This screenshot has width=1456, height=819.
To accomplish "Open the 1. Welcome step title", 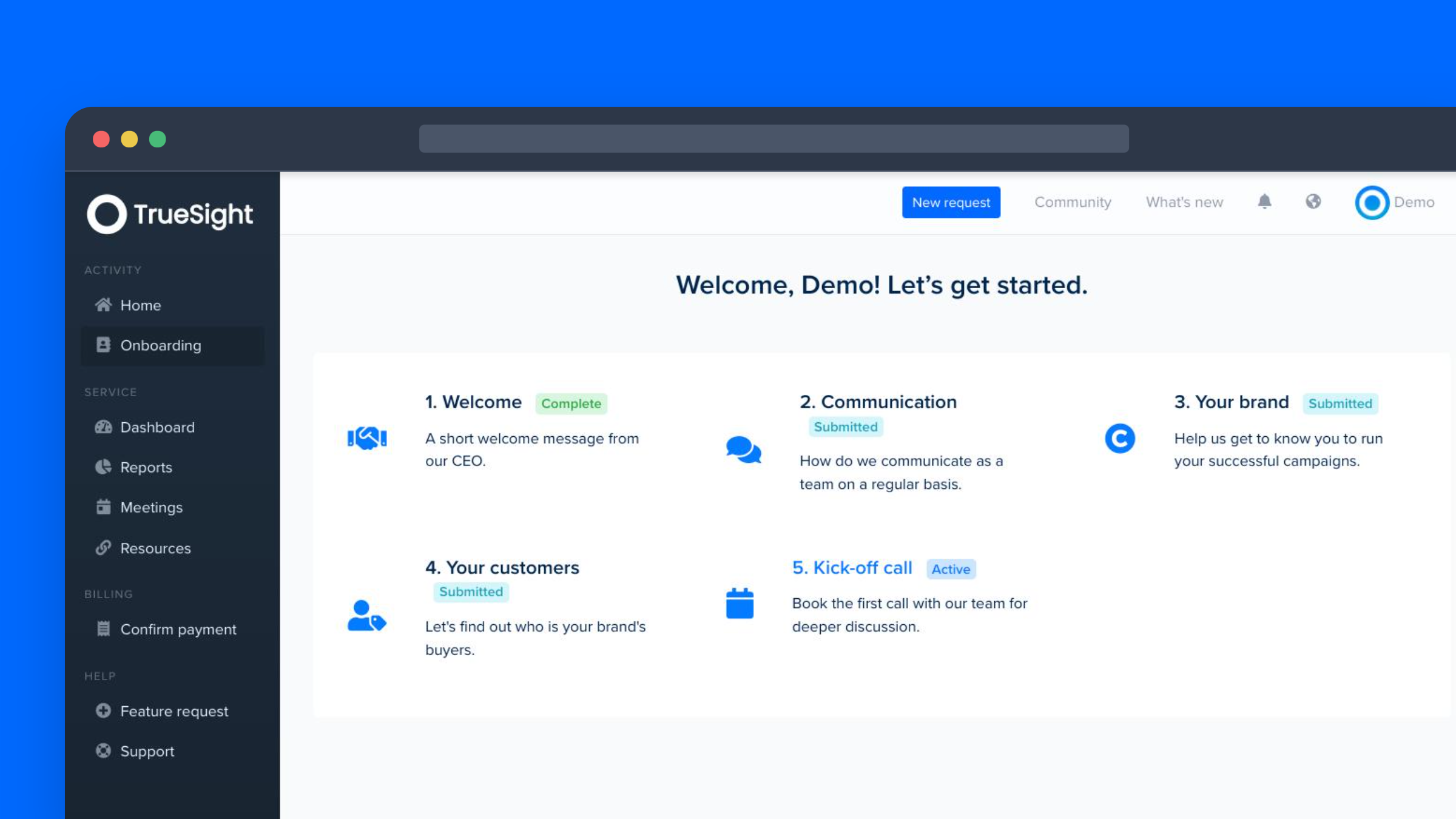I will pos(473,402).
